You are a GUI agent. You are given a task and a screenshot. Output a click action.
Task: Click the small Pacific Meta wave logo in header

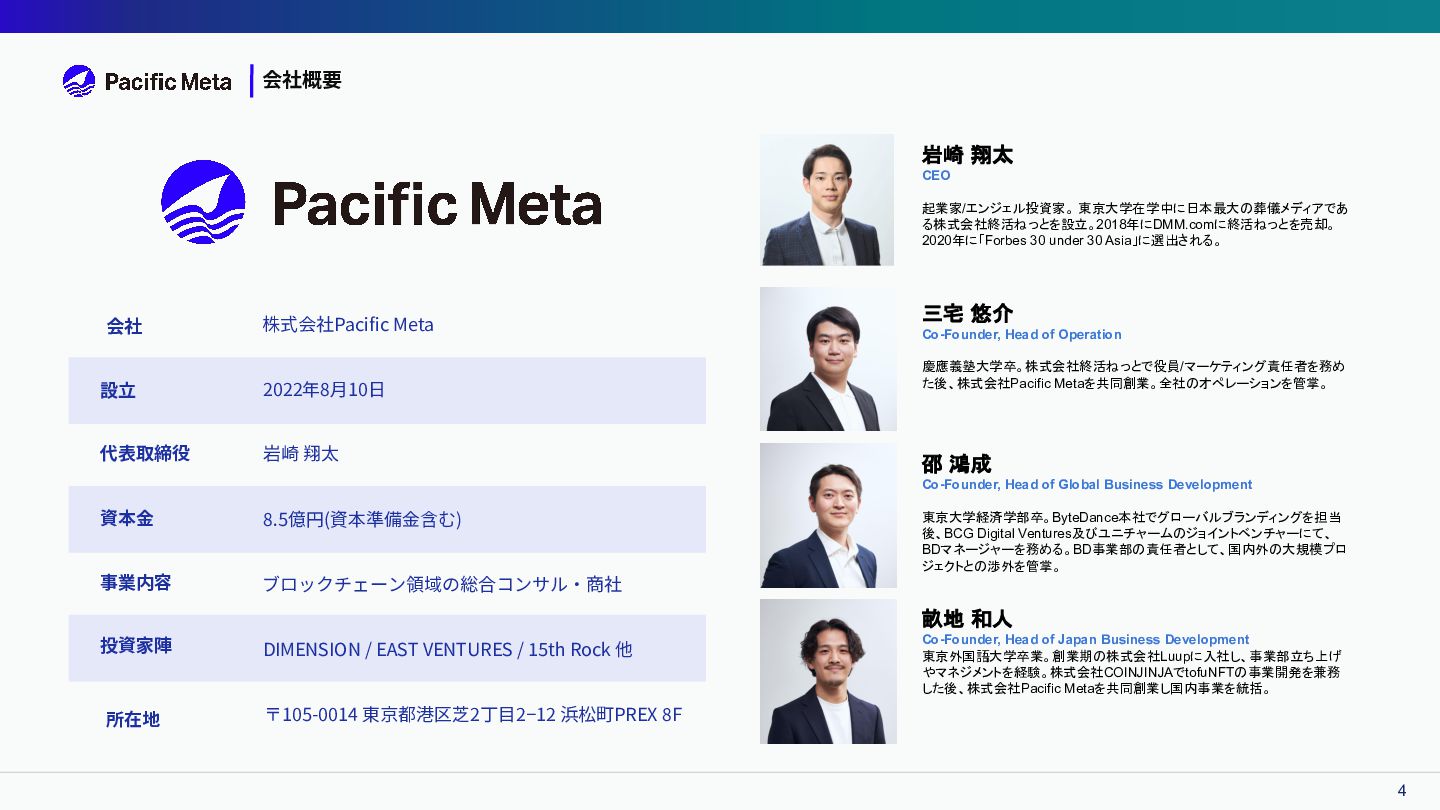click(79, 81)
